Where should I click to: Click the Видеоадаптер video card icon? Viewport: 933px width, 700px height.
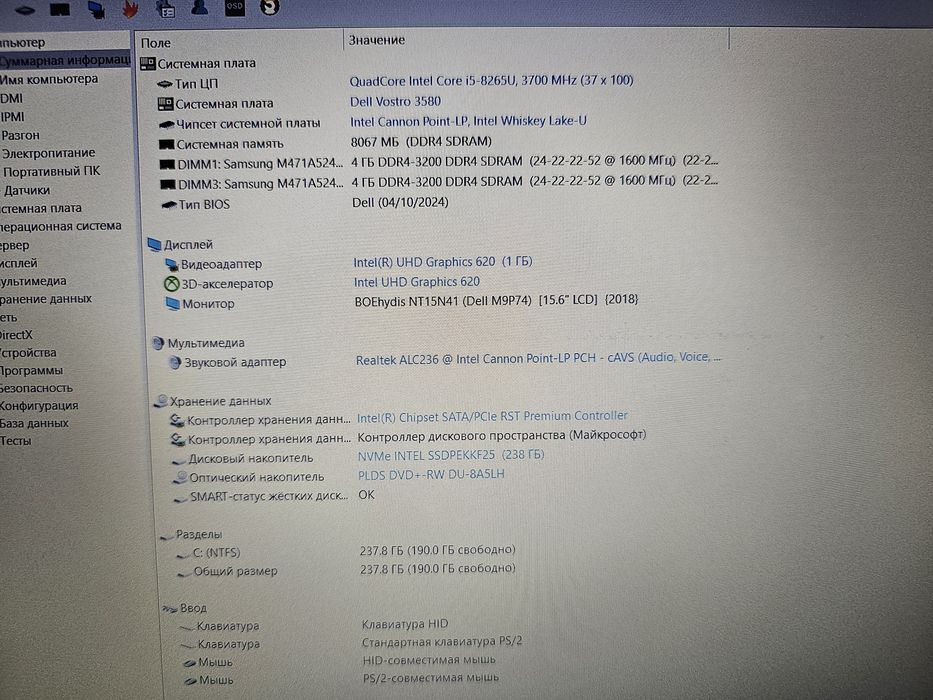pyautogui.click(x=171, y=264)
